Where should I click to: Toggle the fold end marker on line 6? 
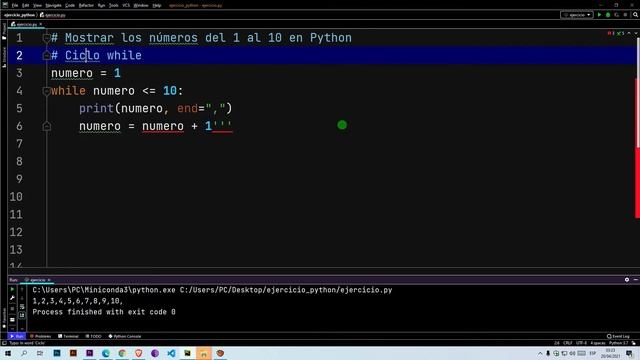(x=47, y=126)
